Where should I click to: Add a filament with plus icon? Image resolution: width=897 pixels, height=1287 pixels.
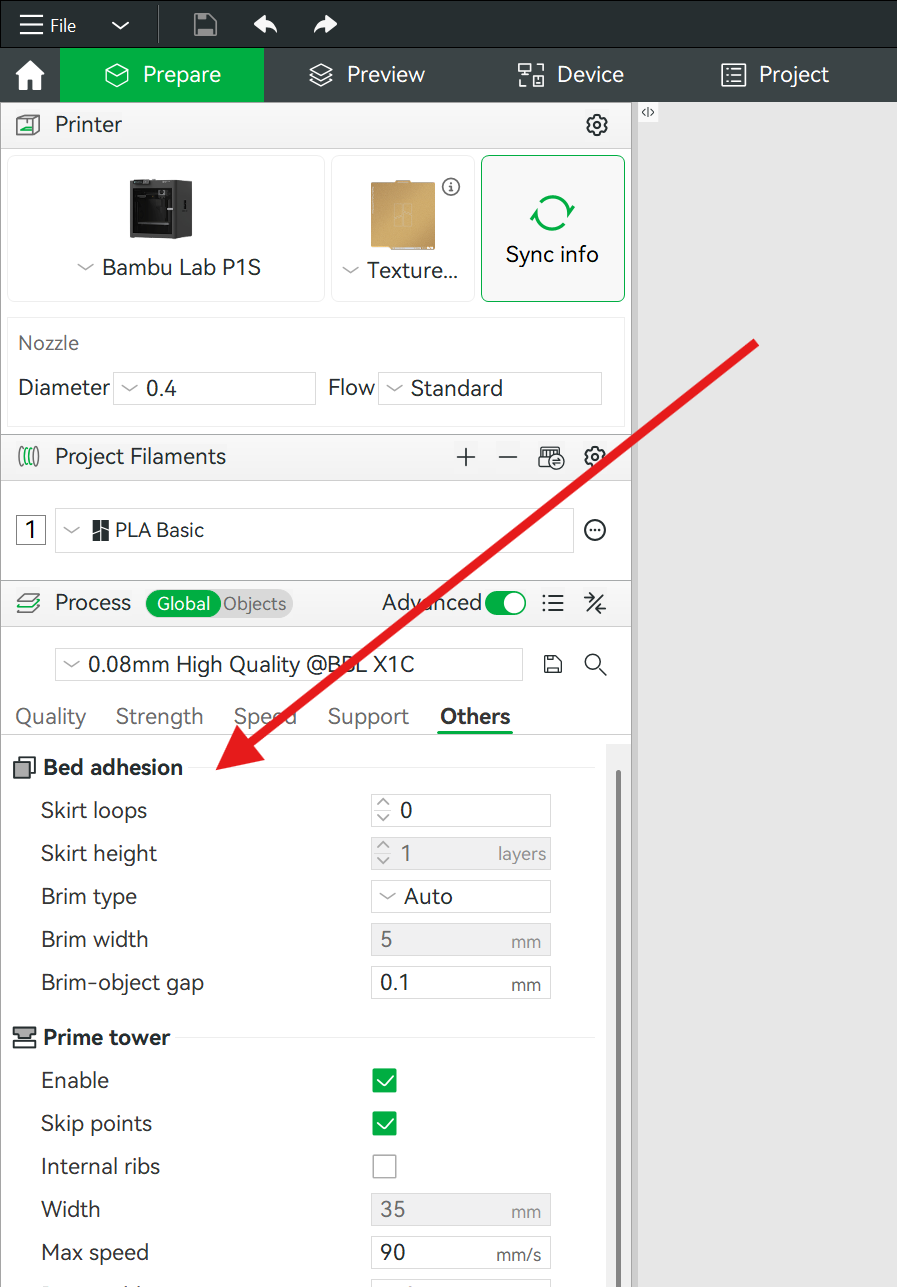tap(465, 457)
